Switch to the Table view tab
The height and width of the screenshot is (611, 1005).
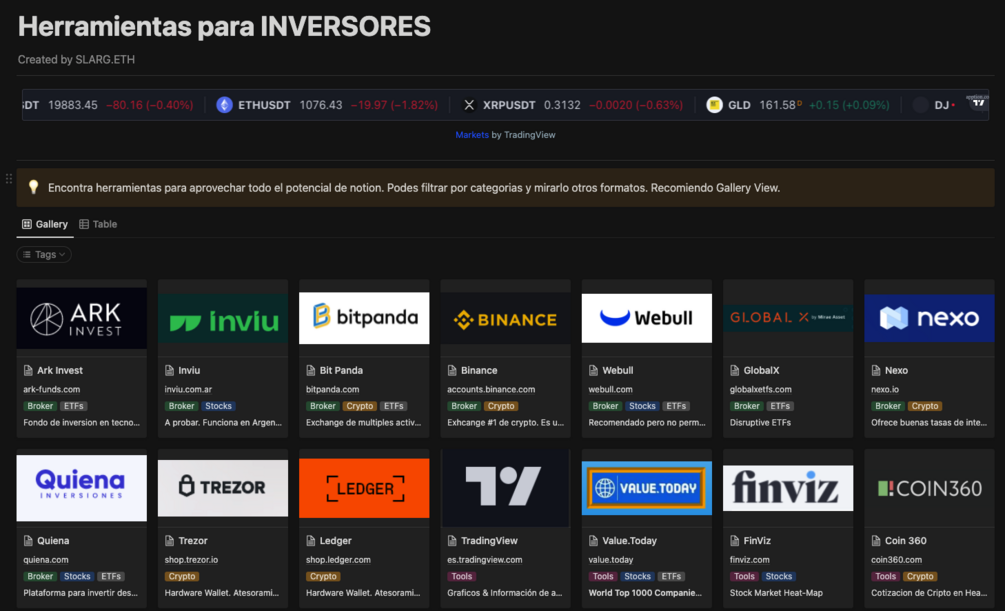(x=98, y=224)
